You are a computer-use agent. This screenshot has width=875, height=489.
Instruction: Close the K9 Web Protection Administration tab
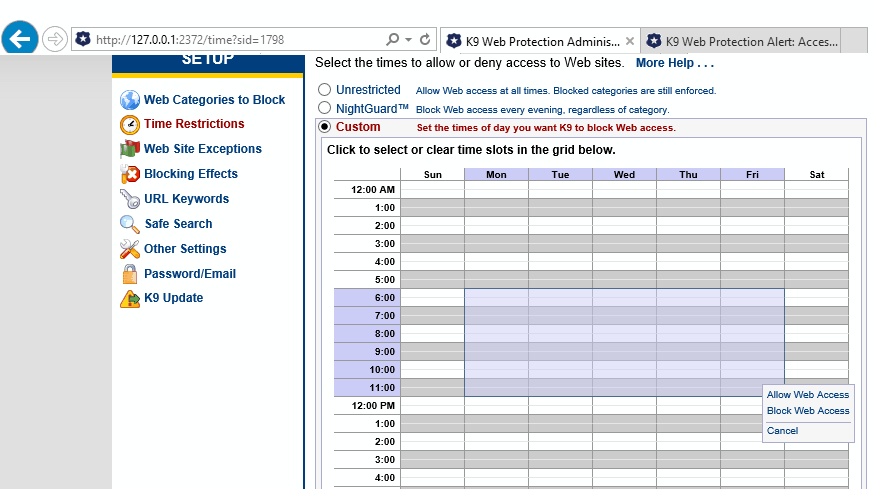pos(629,41)
